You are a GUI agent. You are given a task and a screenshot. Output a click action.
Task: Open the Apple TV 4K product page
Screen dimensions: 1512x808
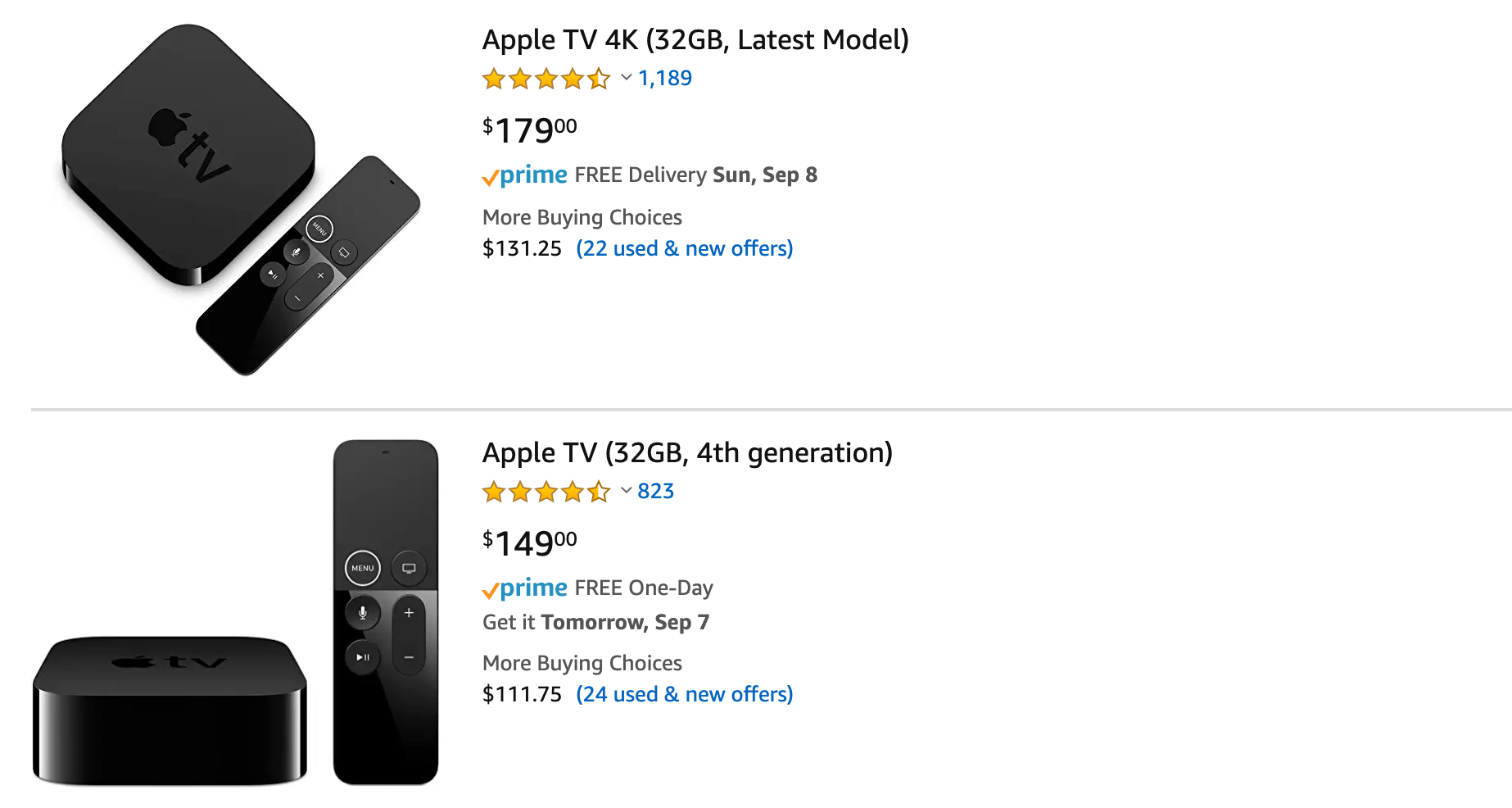[695, 39]
